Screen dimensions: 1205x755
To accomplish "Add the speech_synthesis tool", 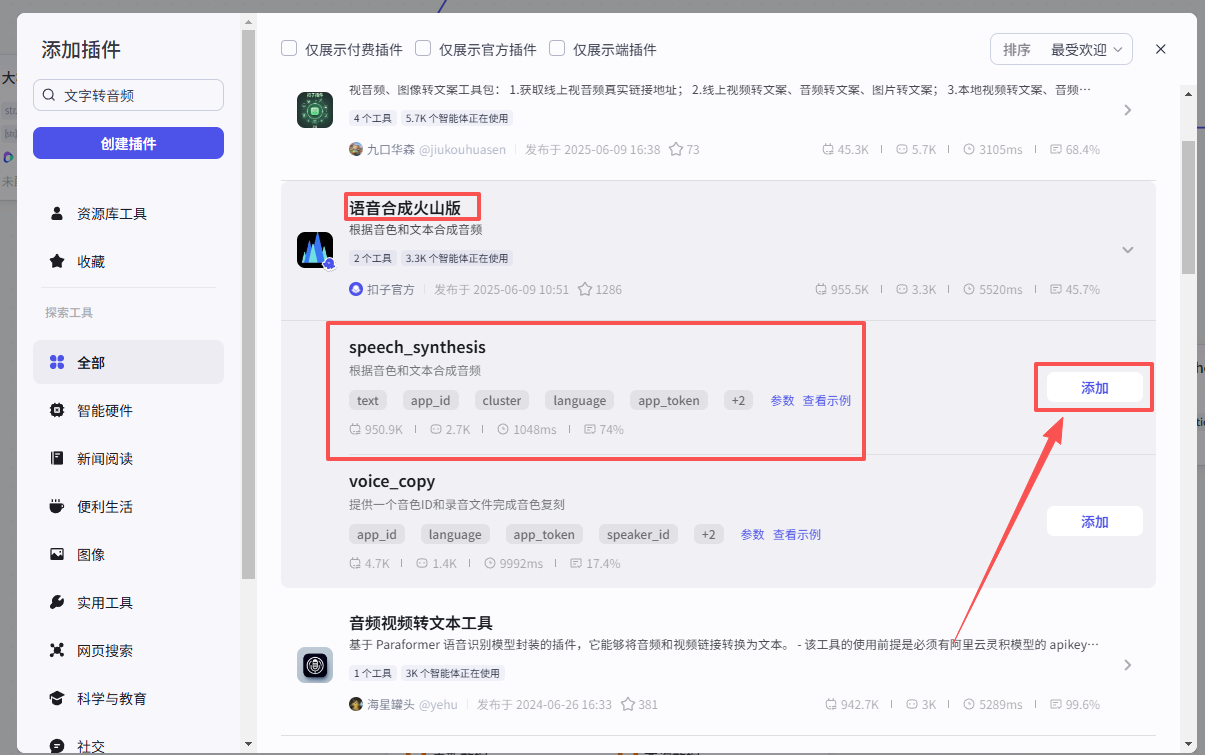I will tap(1094, 388).
